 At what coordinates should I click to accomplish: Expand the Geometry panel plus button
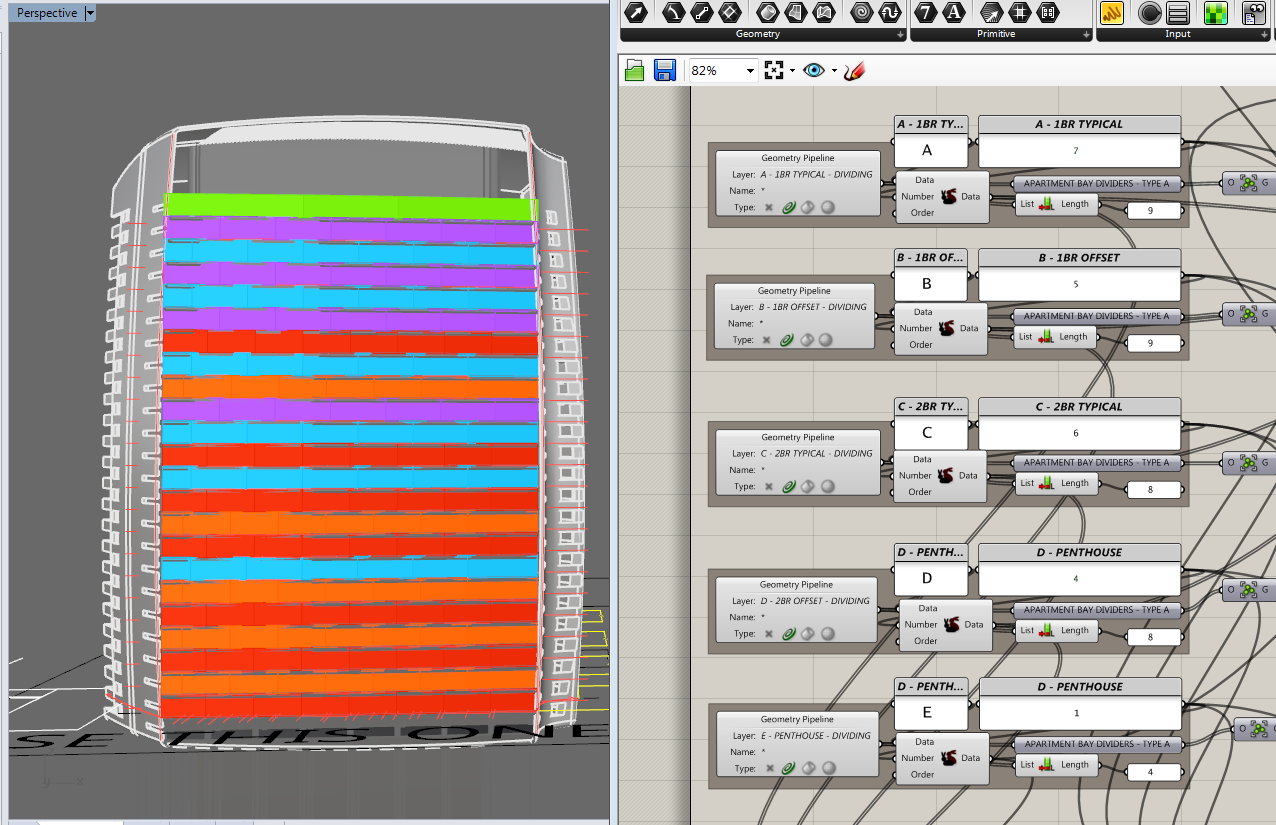[901, 35]
